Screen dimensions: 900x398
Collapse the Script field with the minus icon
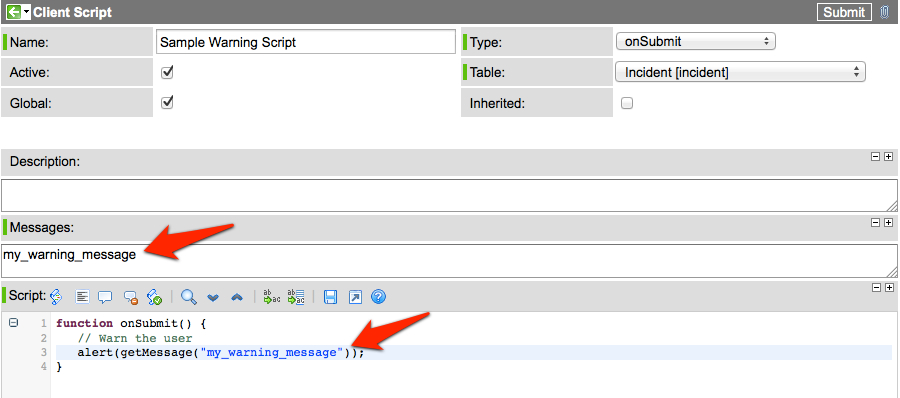point(875,288)
